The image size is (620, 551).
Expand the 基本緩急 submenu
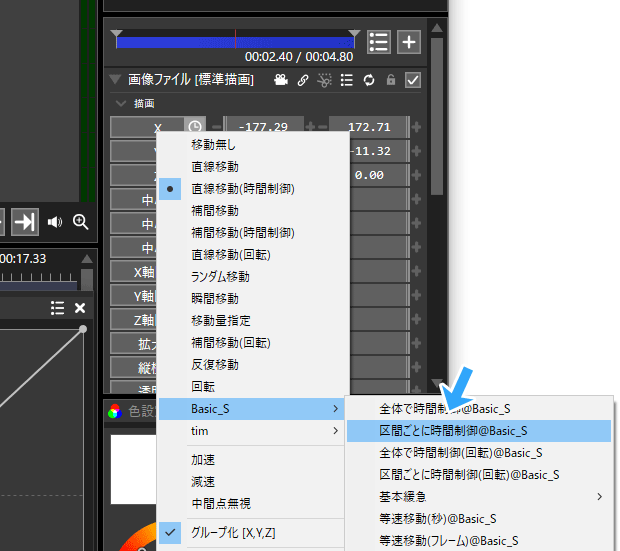coord(479,497)
